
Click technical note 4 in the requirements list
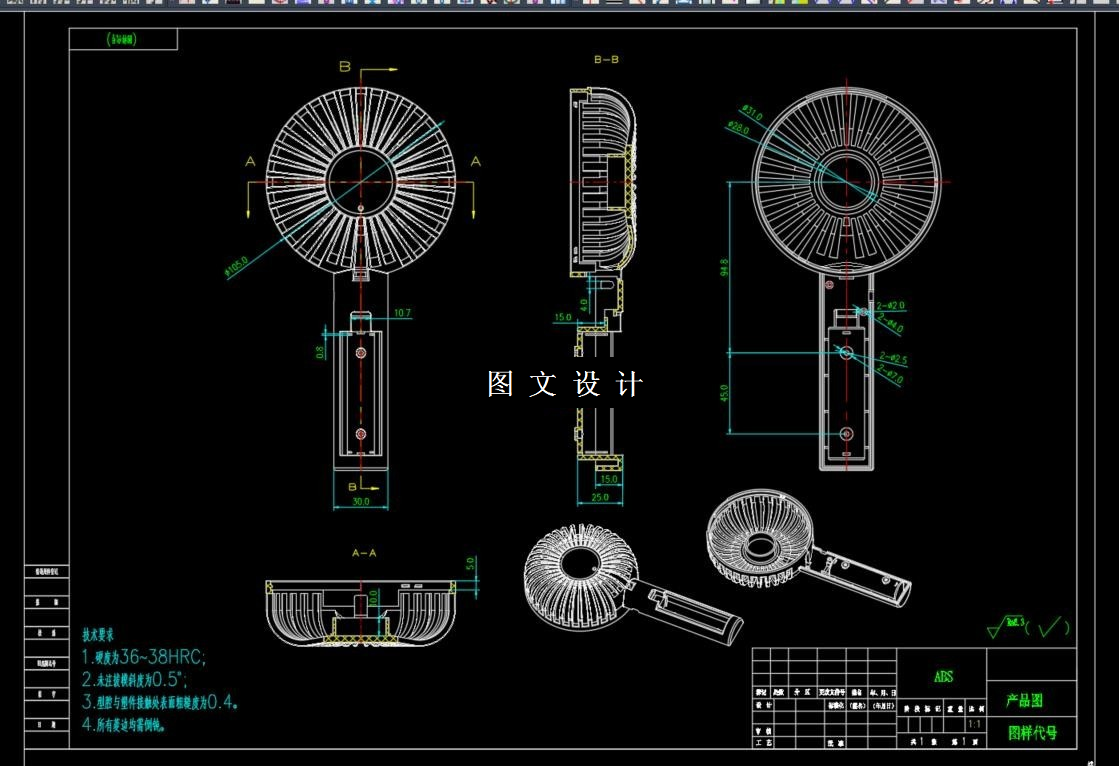(x=124, y=725)
